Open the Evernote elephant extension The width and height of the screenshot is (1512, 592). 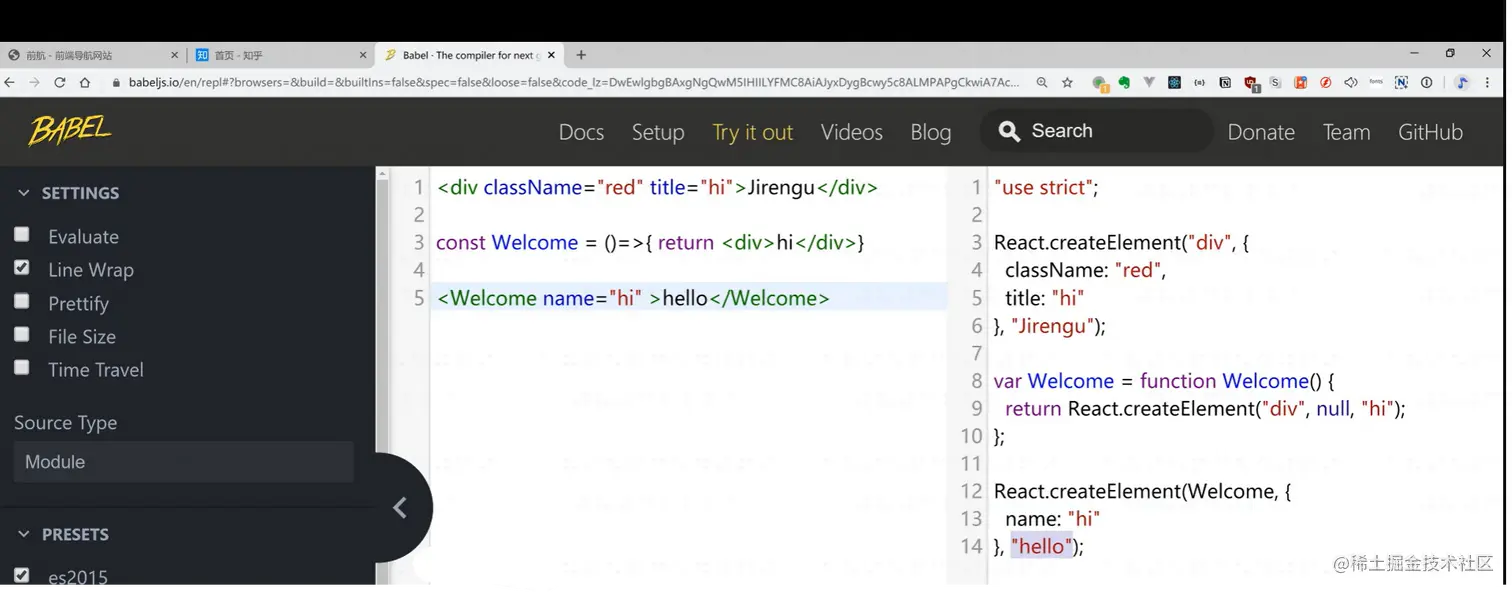[1124, 83]
